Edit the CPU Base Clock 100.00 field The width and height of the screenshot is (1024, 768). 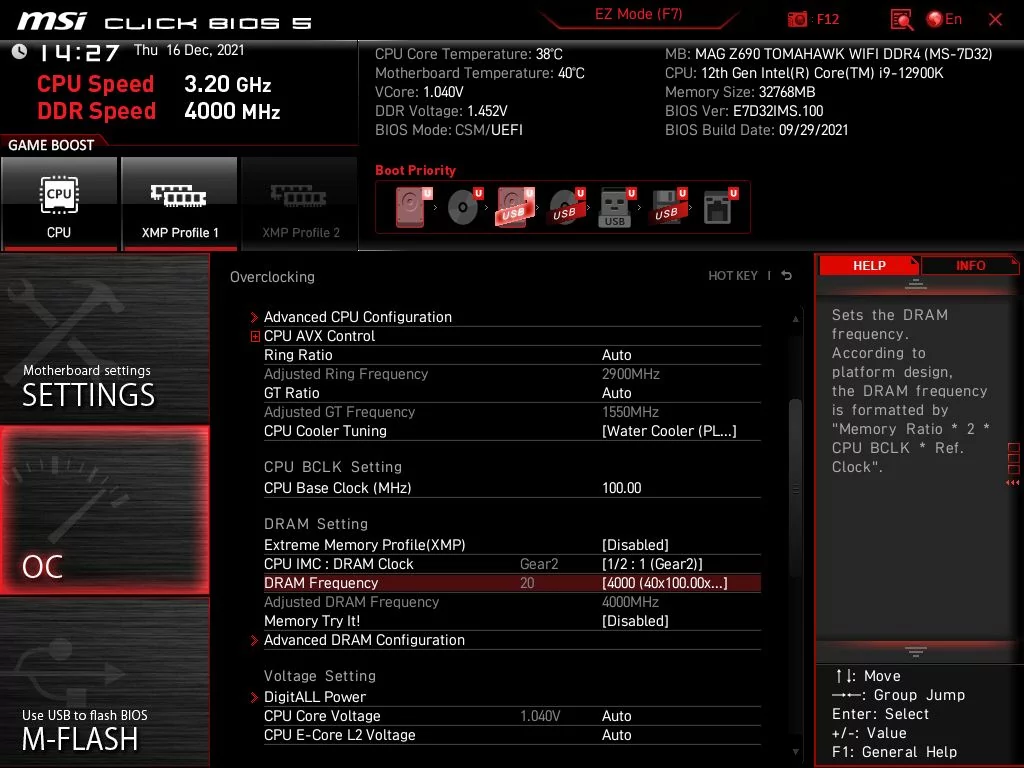click(x=622, y=488)
